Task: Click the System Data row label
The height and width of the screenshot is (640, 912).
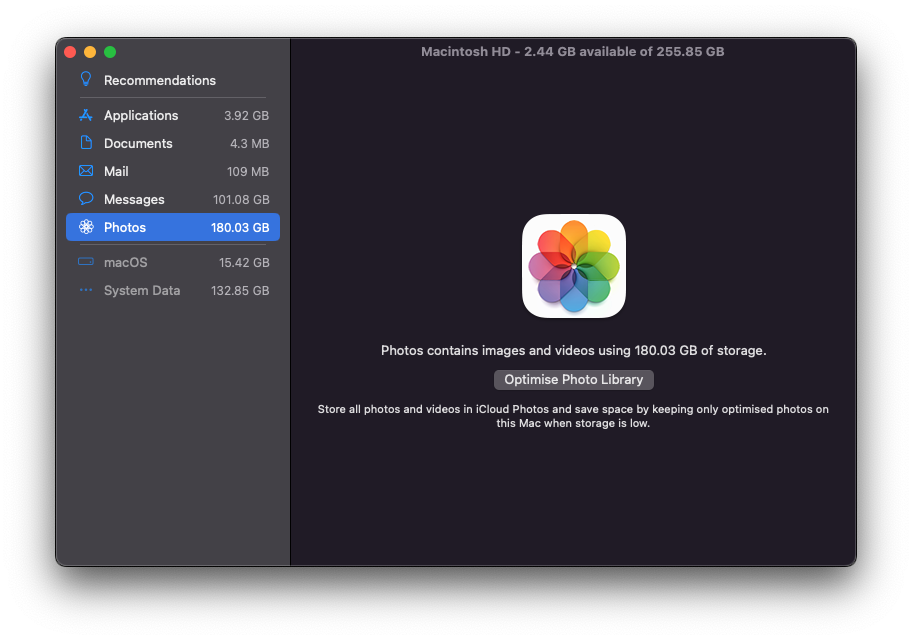Action: tap(142, 290)
